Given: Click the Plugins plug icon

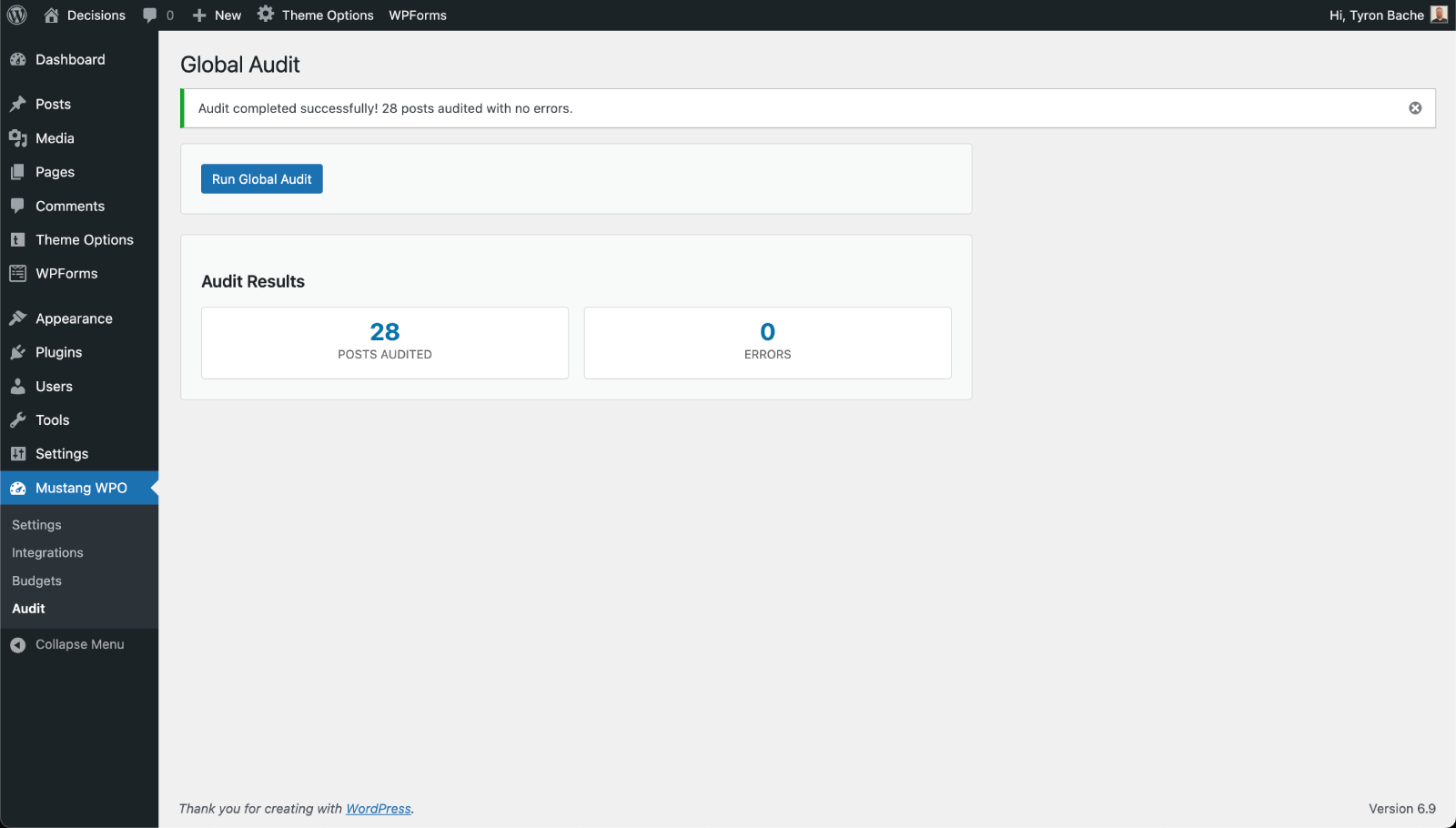Looking at the screenshot, I should (19, 352).
